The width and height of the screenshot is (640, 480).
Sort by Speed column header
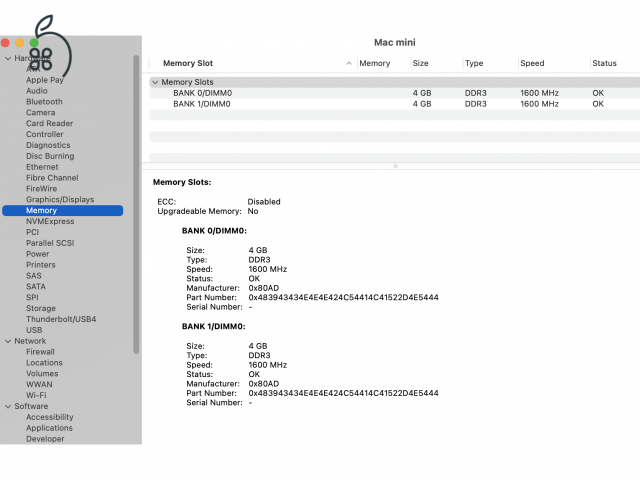click(532, 63)
